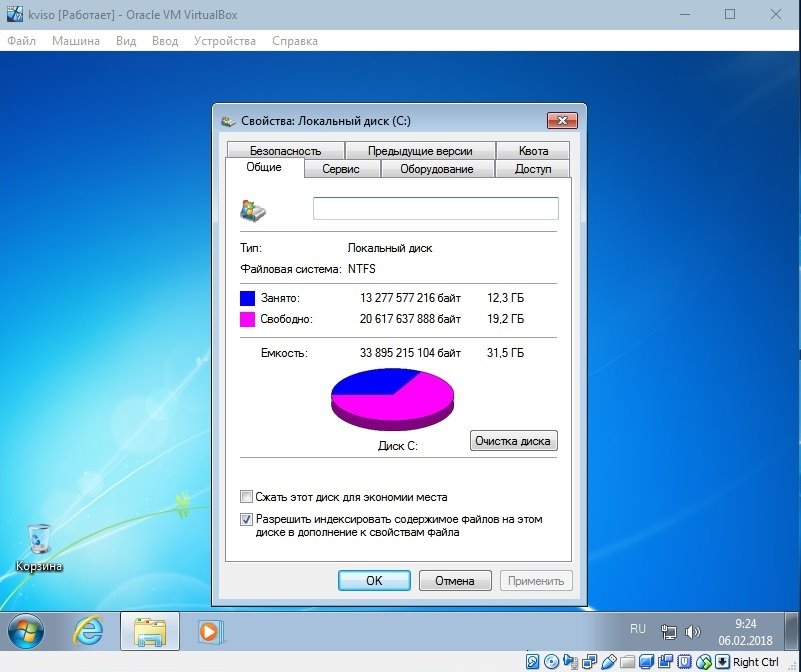
Task: Enable 'Сжать этот диск для экономии места' checkbox
Action: 246,496
